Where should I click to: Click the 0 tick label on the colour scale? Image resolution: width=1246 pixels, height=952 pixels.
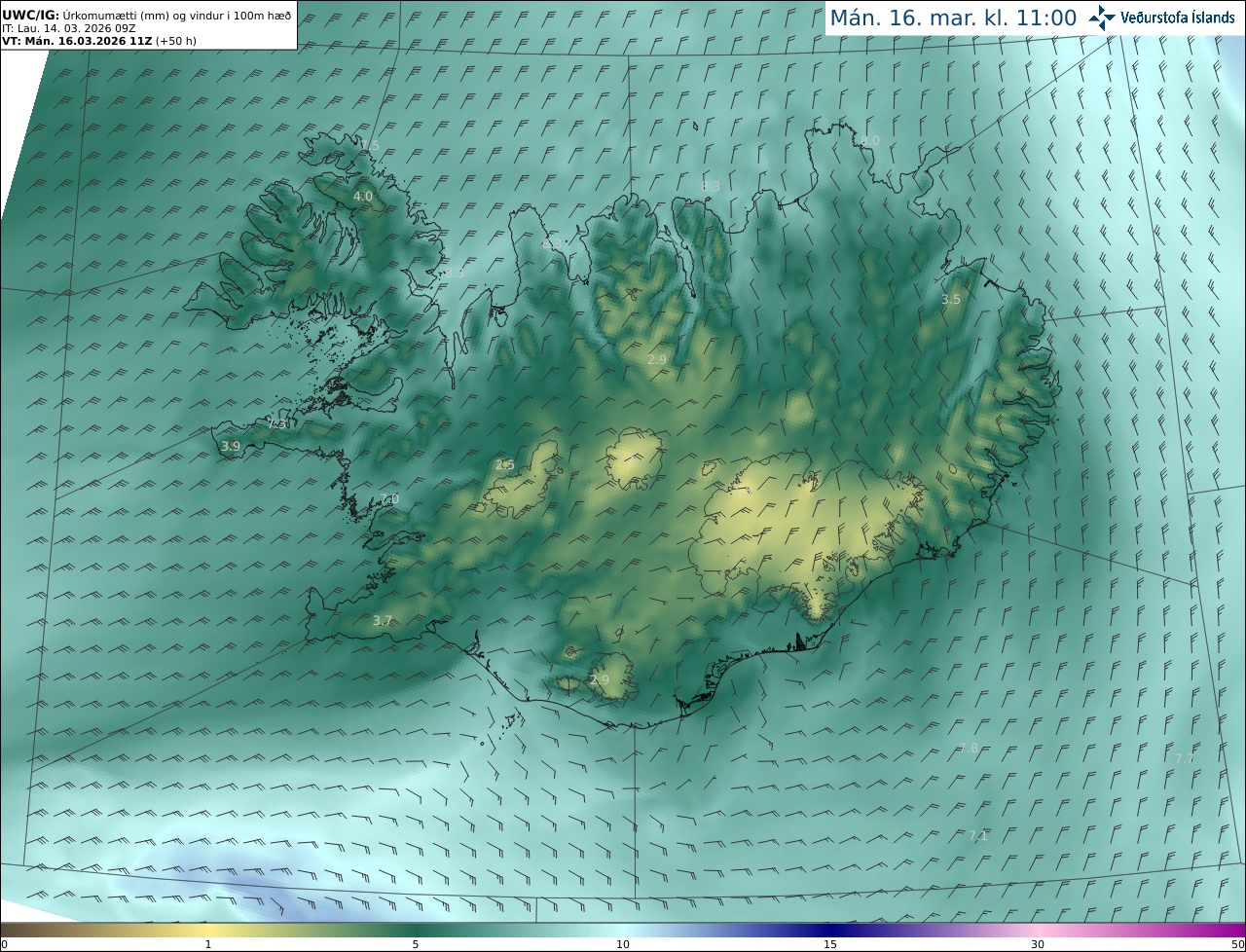click(4, 944)
